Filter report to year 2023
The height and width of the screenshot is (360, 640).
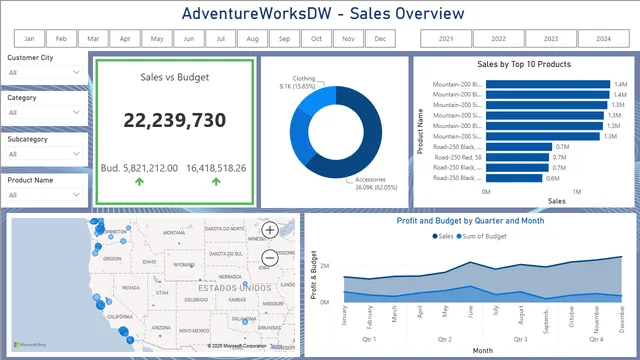point(551,39)
